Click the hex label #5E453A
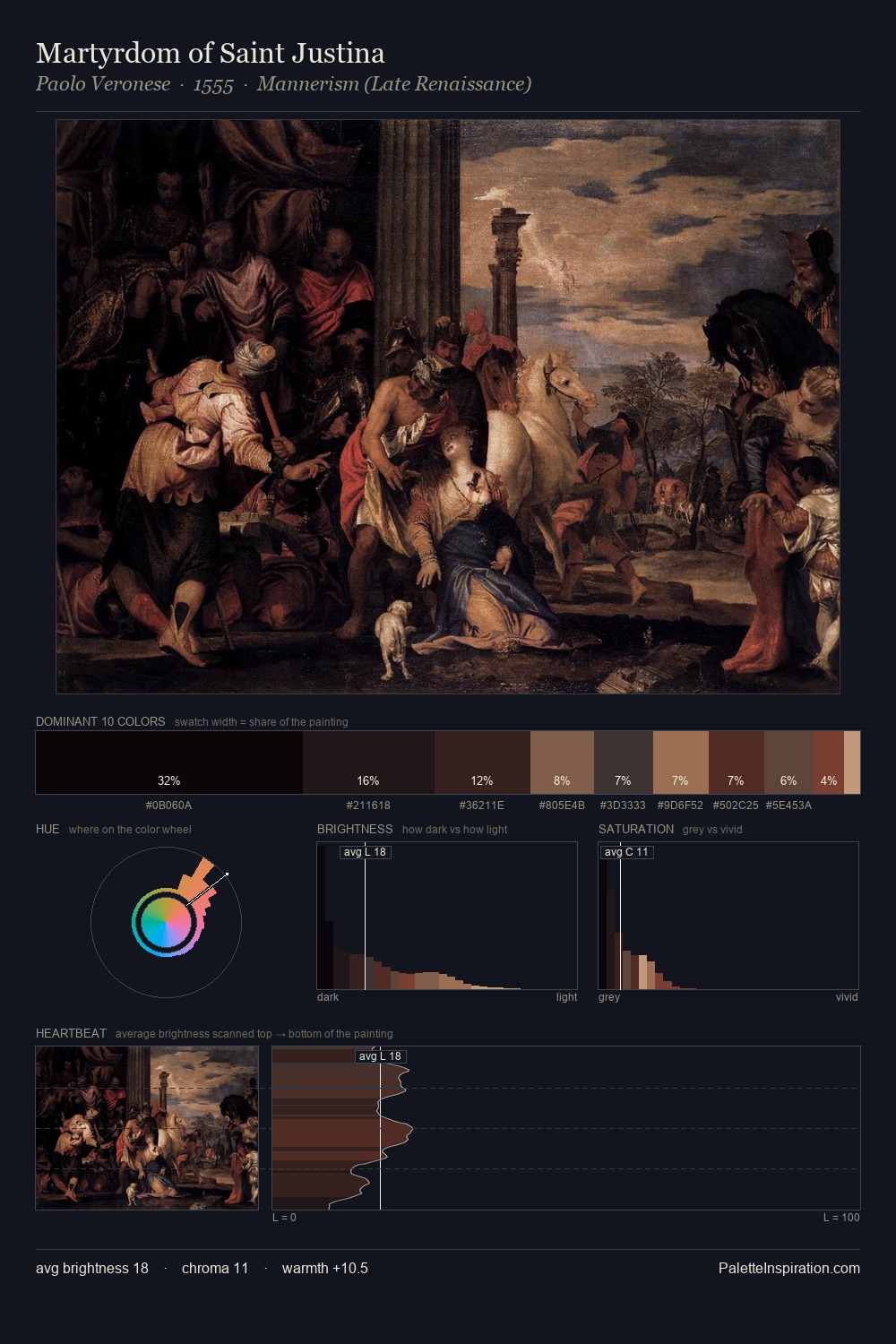Screen dimensions: 896x1344 (x=788, y=806)
